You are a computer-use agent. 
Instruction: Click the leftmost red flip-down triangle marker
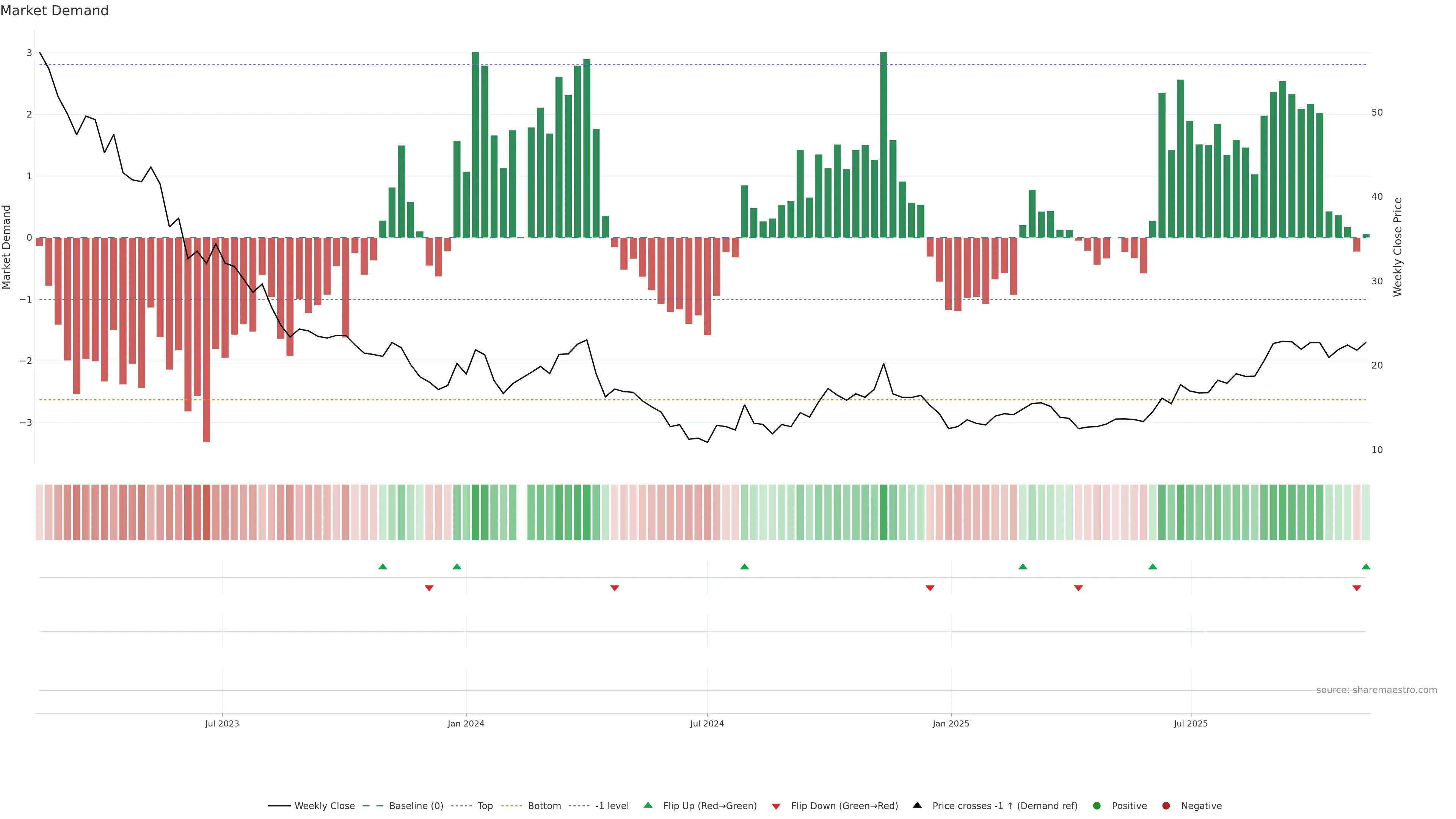click(429, 588)
